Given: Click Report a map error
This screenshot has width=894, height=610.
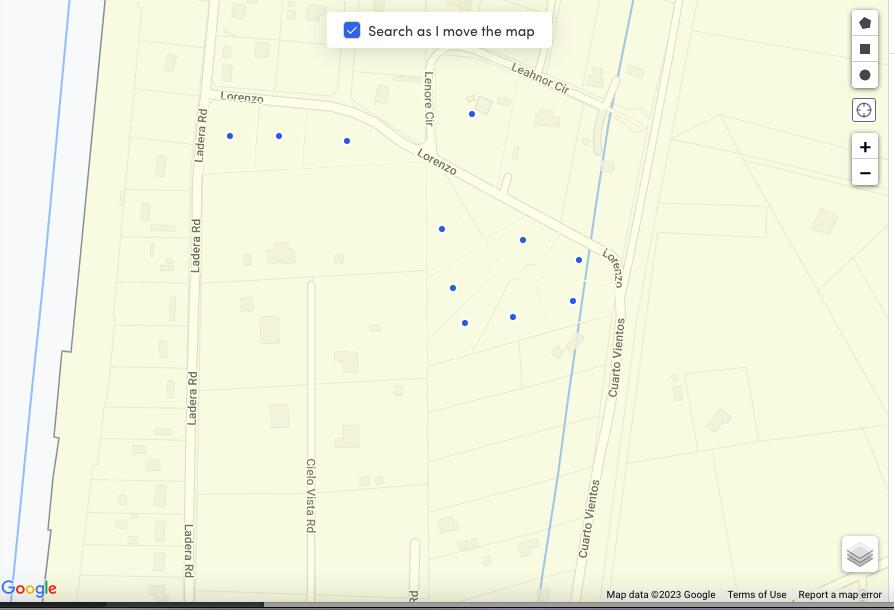Looking at the screenshot, I should 838,594.
